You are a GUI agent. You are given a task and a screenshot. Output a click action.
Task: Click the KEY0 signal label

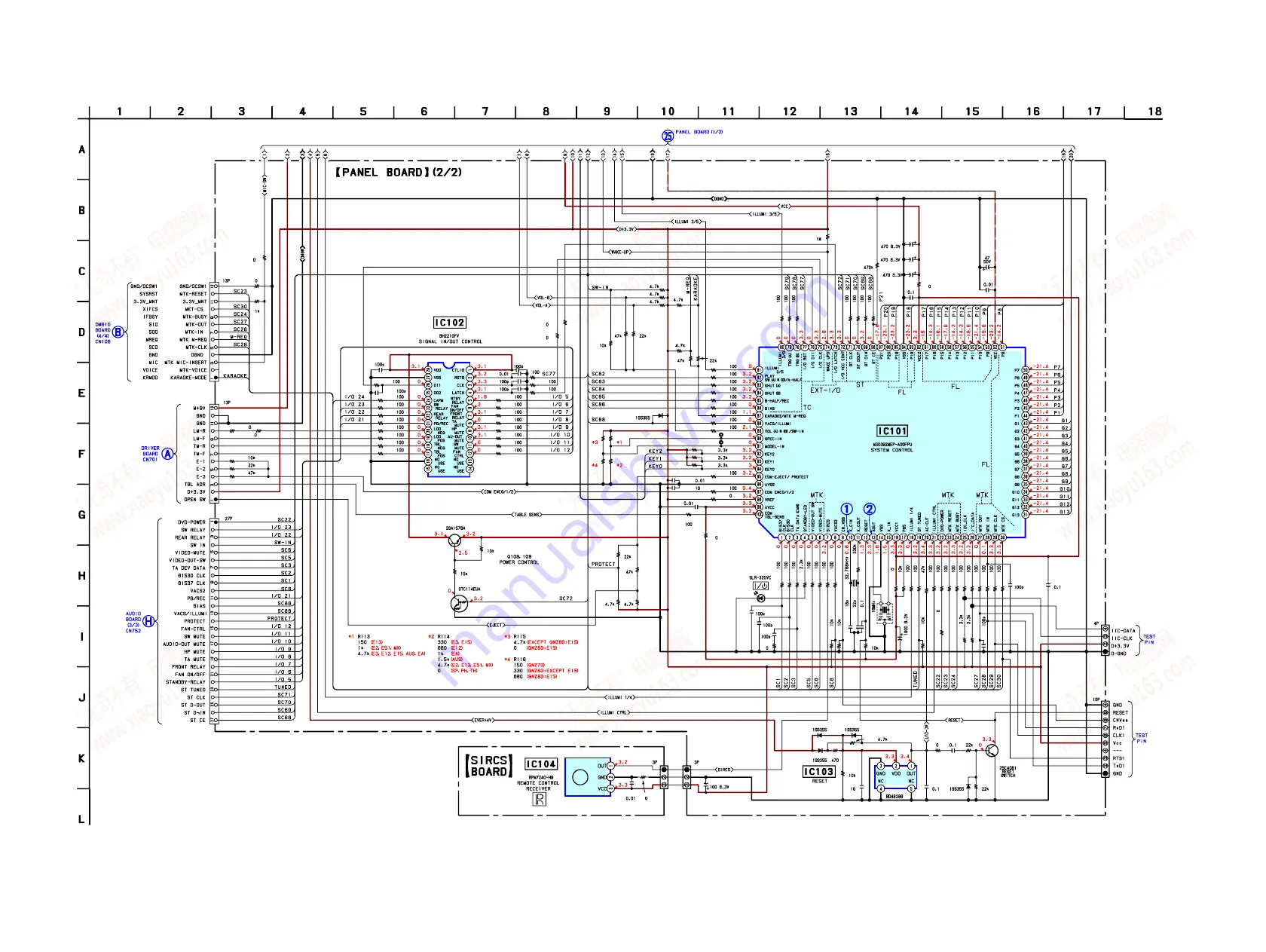tap(655, 466)
